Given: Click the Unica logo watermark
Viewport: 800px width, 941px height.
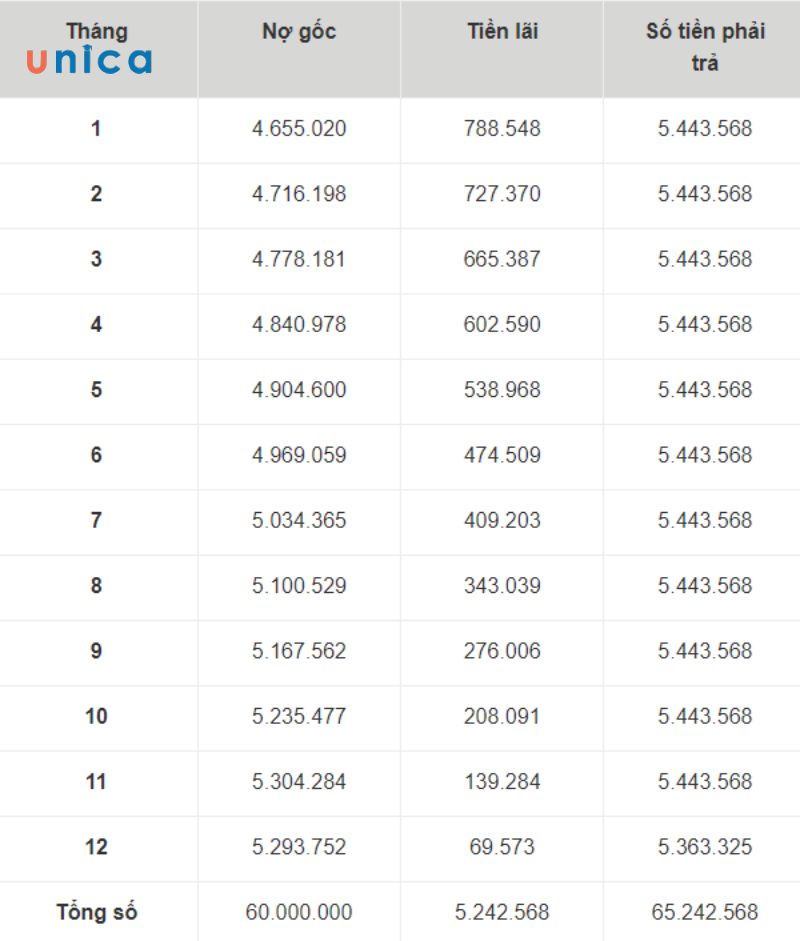Looking at the screenshot, I should pyautogui.click(x=89, y=62).
